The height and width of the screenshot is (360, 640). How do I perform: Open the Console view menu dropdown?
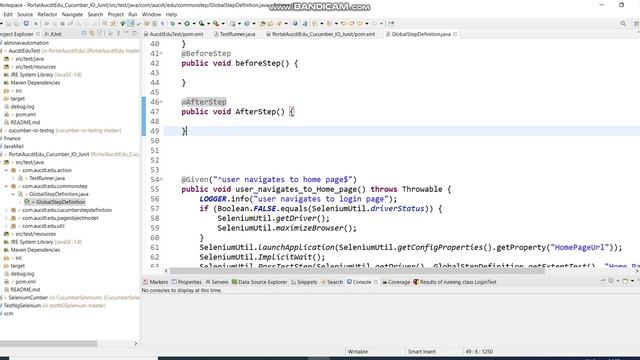tap(632, 281)
